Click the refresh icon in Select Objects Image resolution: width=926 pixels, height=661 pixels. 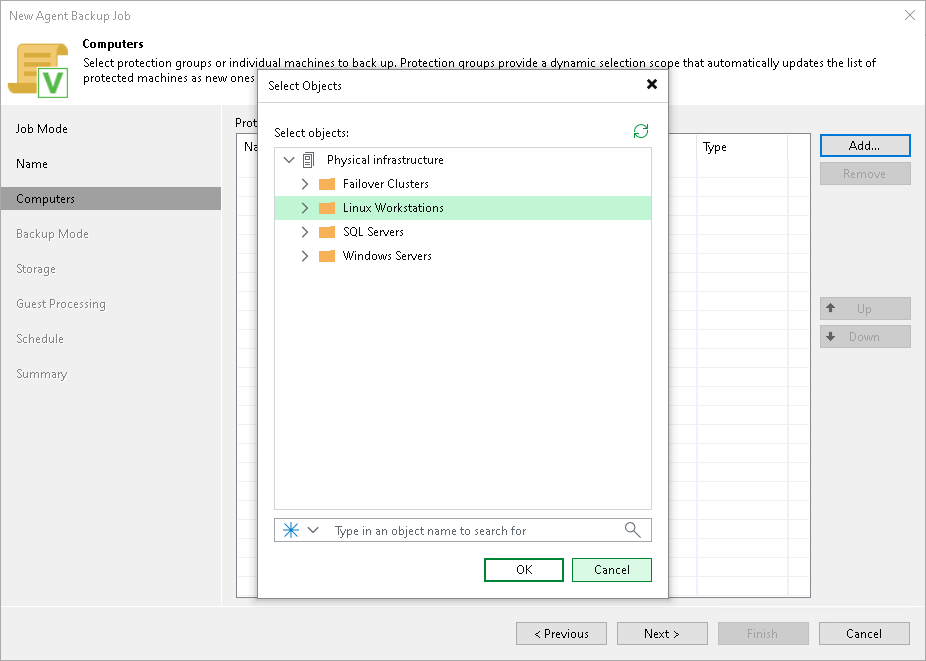(x=641, y=131)
